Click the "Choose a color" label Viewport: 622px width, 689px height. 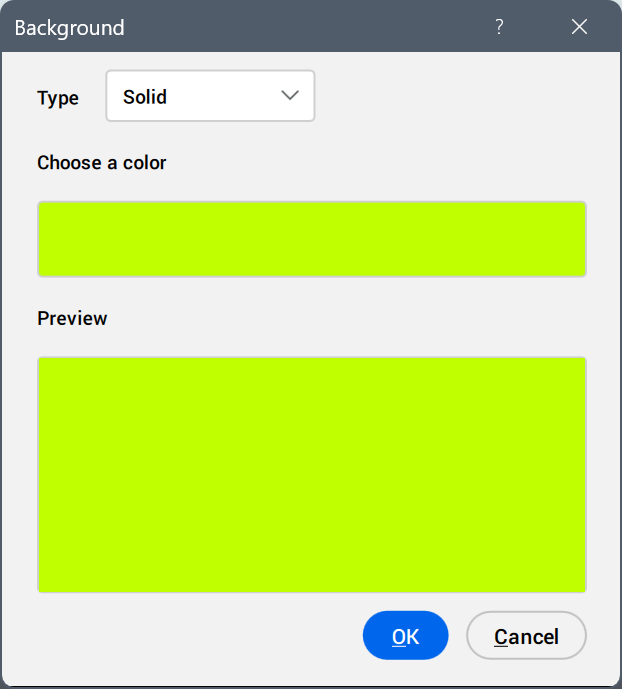[x=101, y=162]
